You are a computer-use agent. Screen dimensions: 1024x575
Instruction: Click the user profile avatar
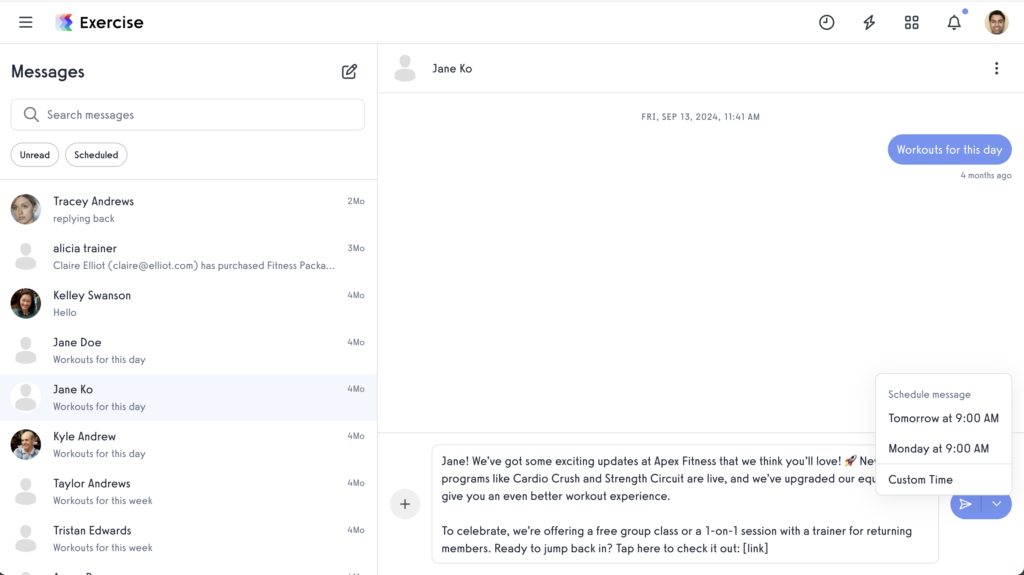(x=996, y=22)
